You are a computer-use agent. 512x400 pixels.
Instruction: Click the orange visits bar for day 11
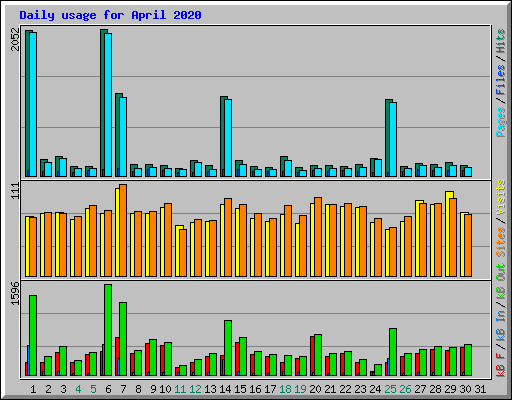pyautogui.click(x=183, y=253)
